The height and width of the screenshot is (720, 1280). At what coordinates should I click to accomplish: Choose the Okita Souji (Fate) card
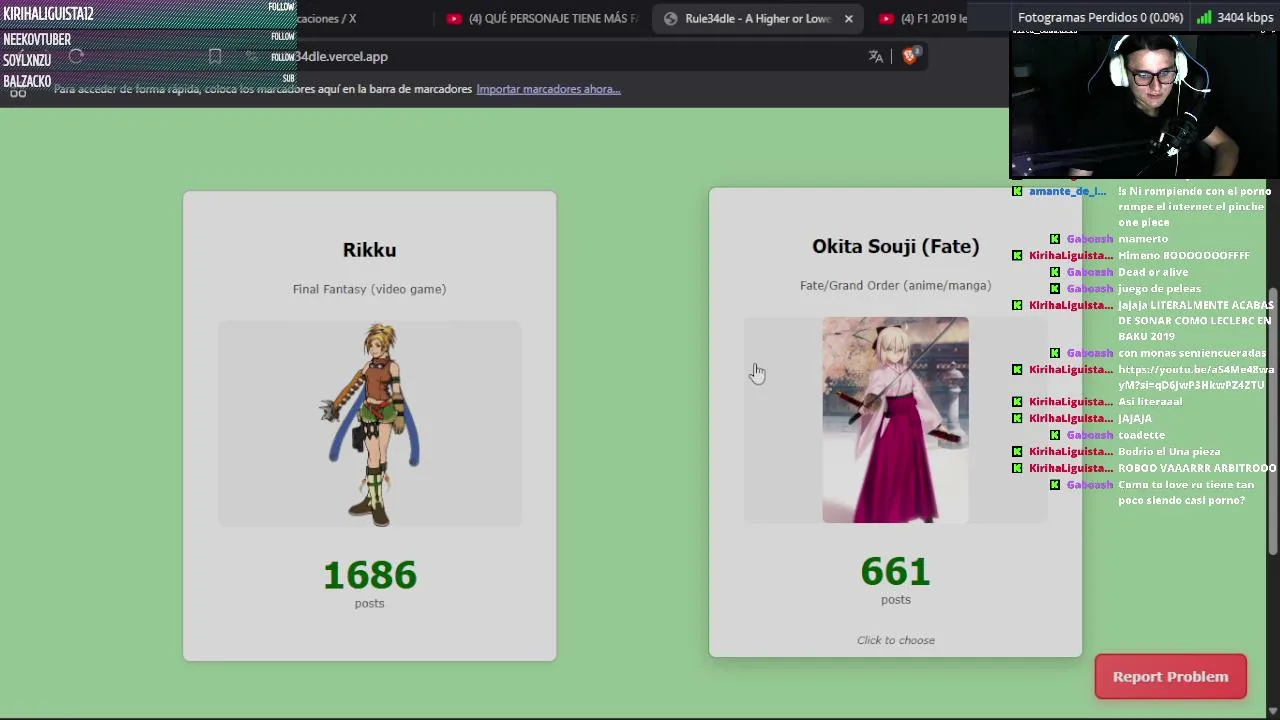coord(895,422)
